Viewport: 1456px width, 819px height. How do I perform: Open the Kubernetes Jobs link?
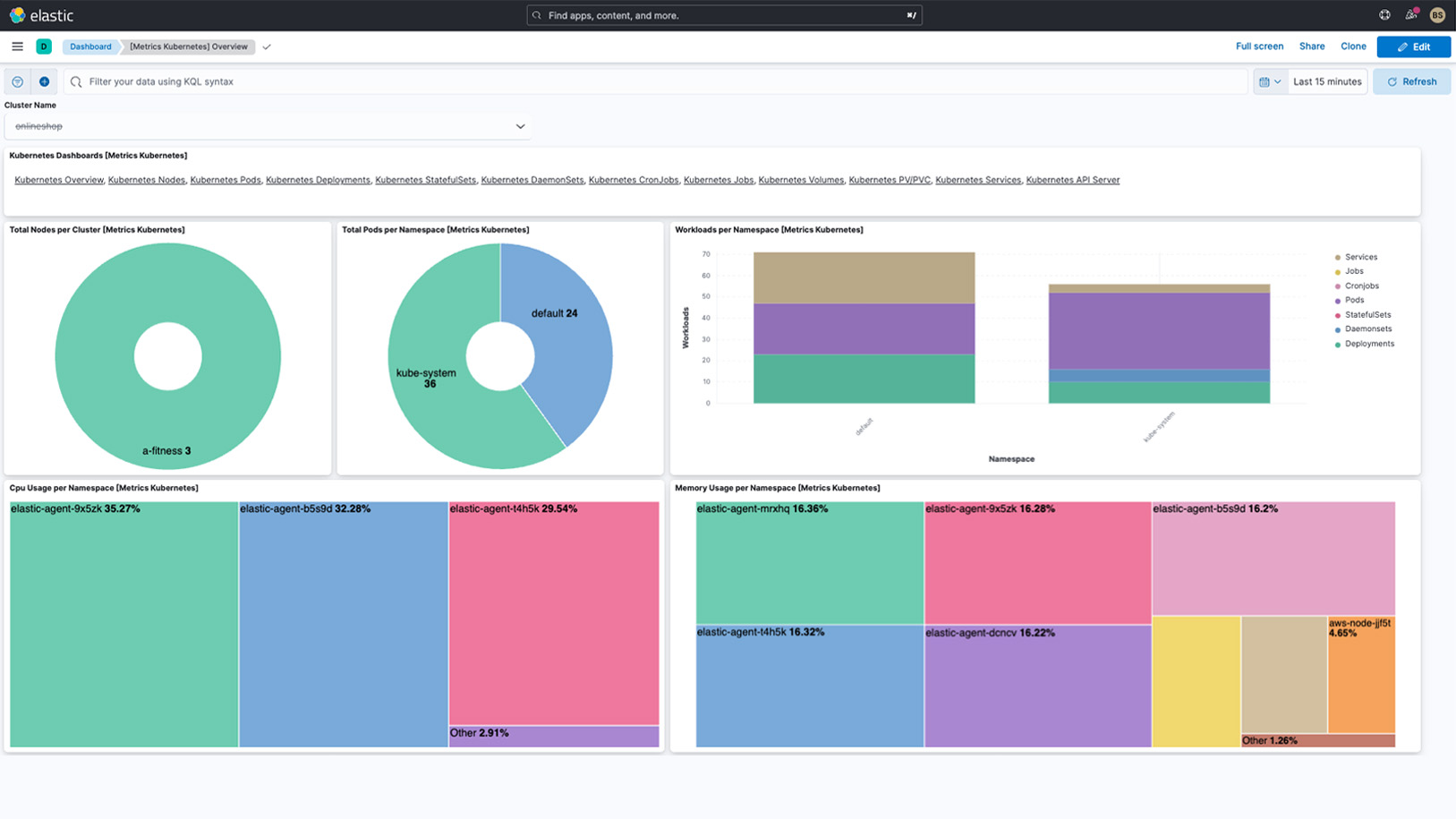[718, 180]
